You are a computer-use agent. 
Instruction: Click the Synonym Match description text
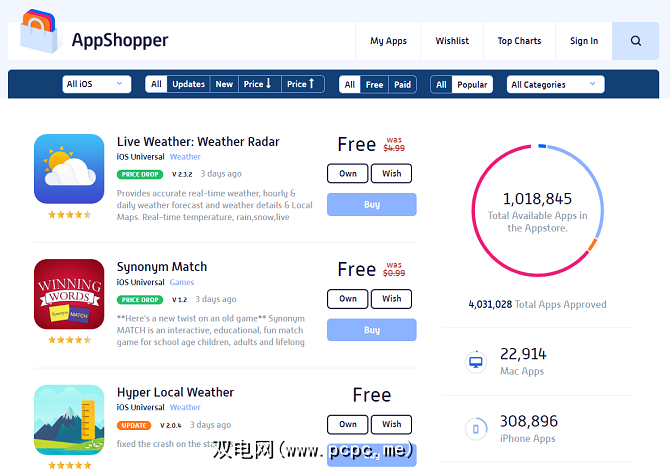[x=211, y=330]
